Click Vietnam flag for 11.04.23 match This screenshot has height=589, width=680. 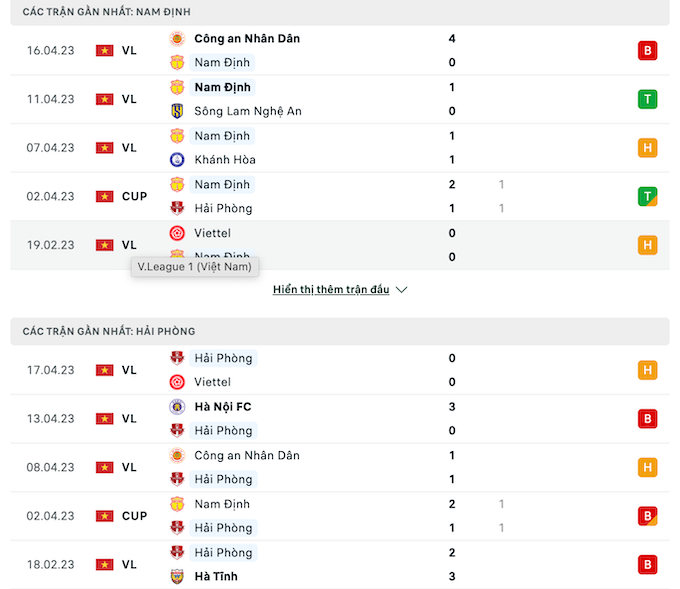(x=104, y=99)
